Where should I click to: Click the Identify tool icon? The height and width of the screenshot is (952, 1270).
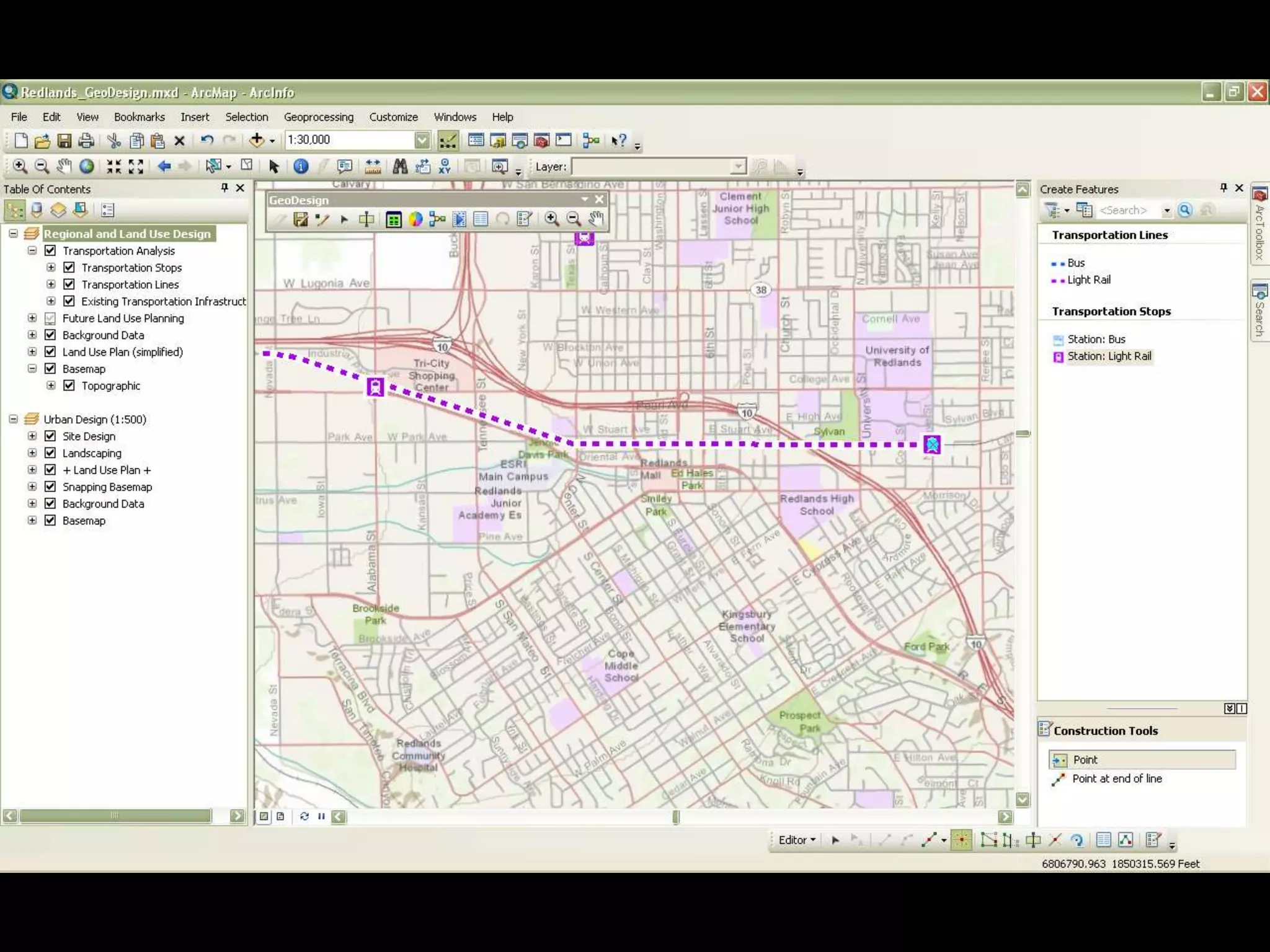[301, 166]
